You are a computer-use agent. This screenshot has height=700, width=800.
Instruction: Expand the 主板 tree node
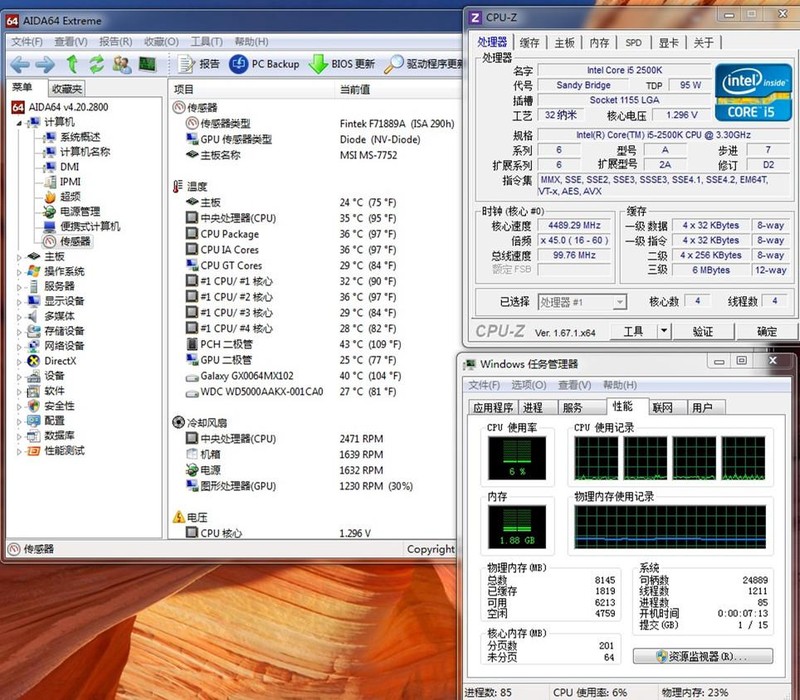pyautogui.click(x=19, y=257)
